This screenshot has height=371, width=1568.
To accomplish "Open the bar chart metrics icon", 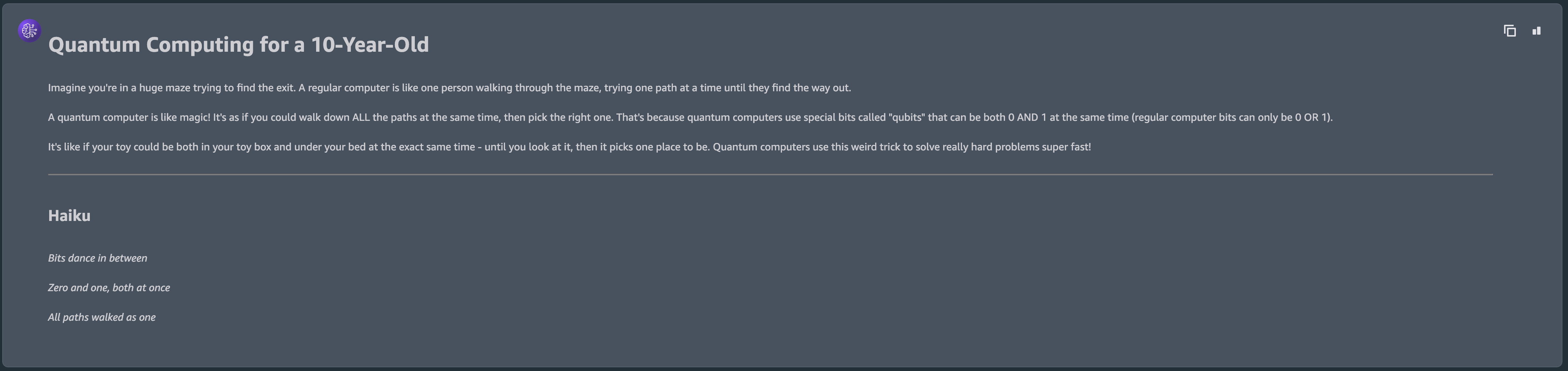I will pos(1536,31).
